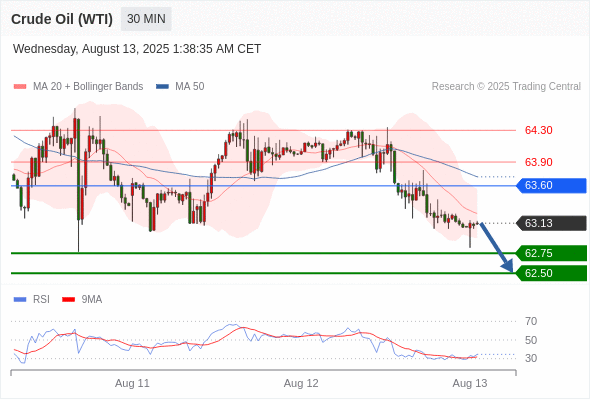Screen dimensions: 590x400
Task: Click the blue 63.60 pivot price tag
Action: pos(551,186)
